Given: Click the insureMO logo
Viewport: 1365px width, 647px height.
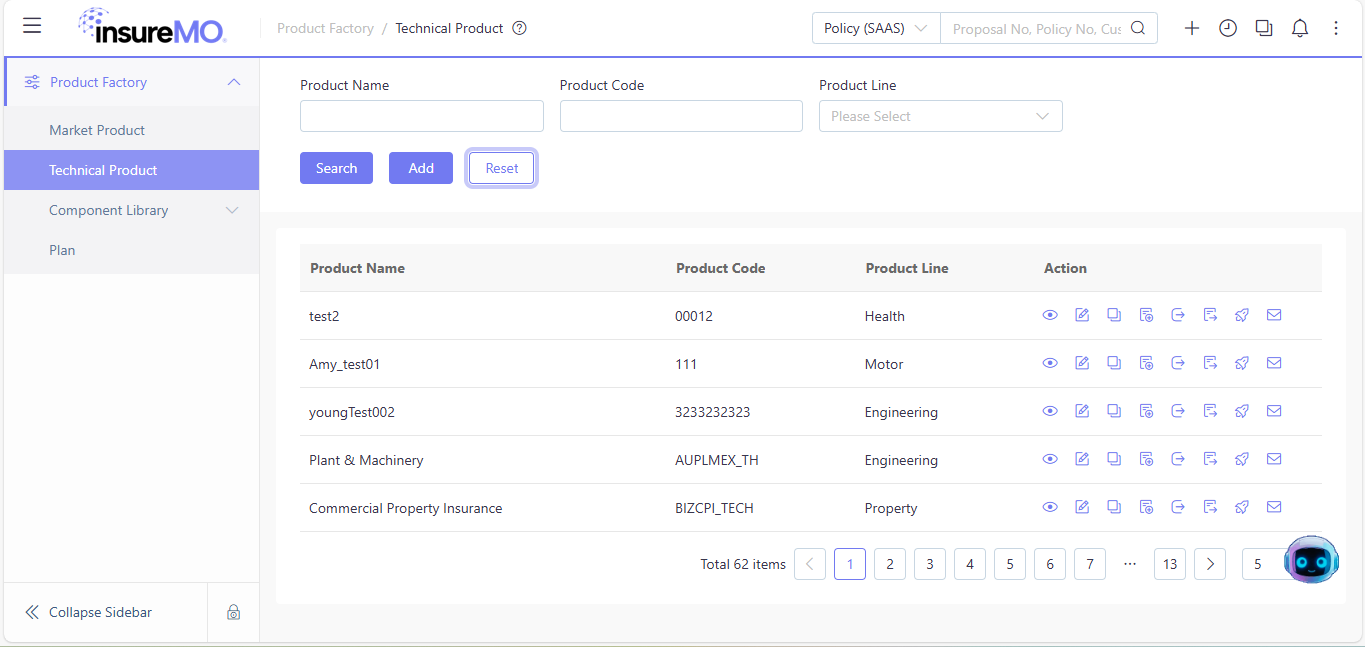Looking at the screenshot, I should coord(152,27).
